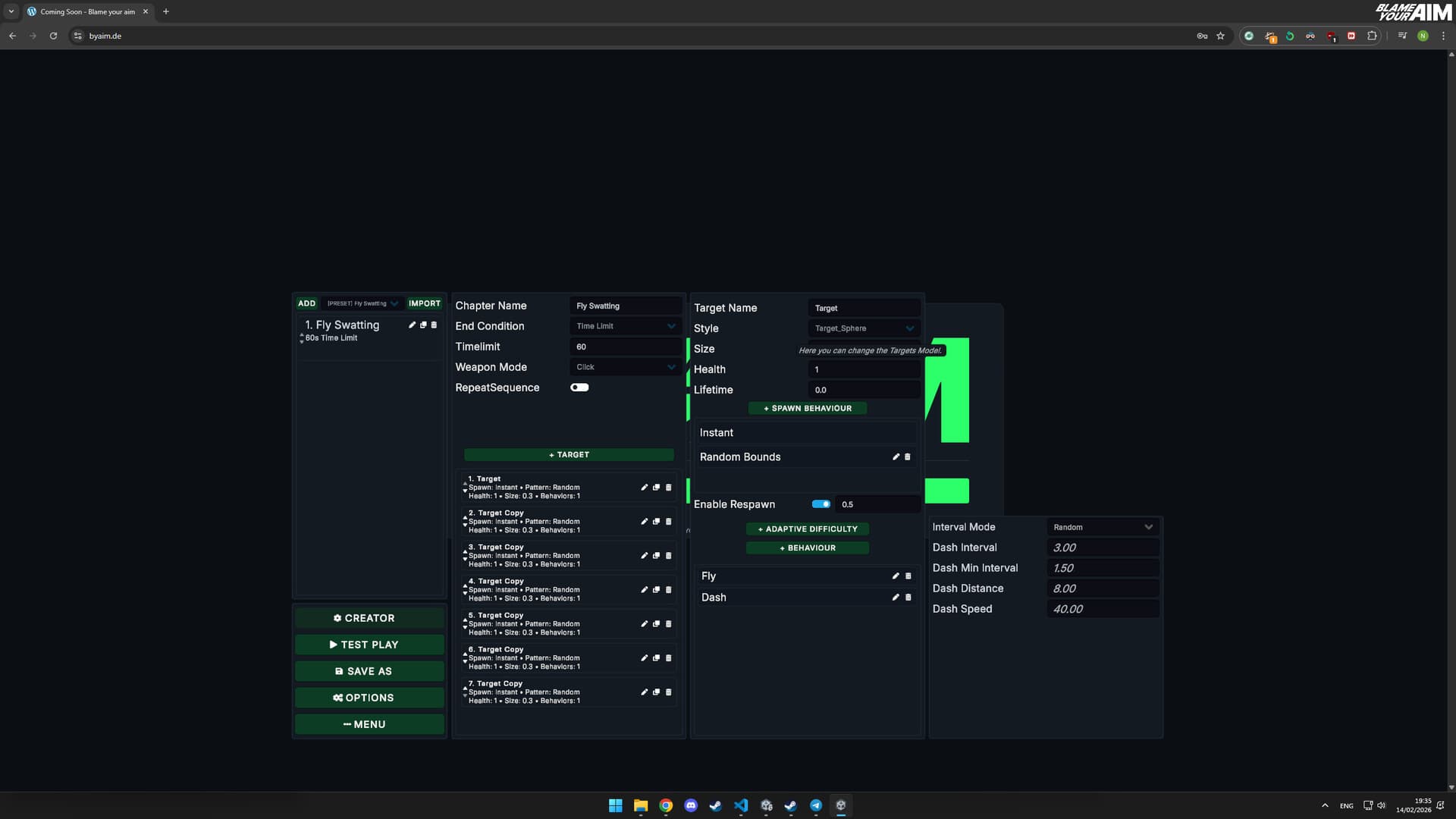1456x819 pixels.
Task: Edit the Fly behaviour with the pencil icon
Action: 896,576
